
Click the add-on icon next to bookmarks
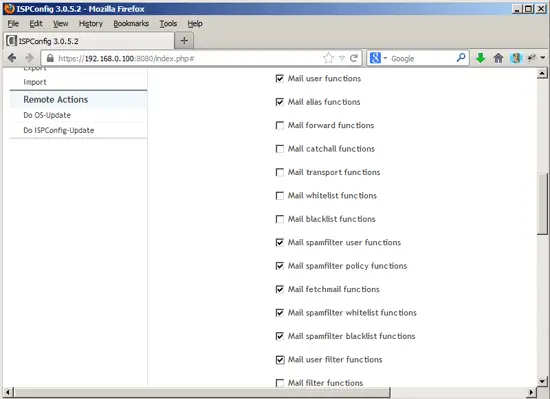pos(532,58)
